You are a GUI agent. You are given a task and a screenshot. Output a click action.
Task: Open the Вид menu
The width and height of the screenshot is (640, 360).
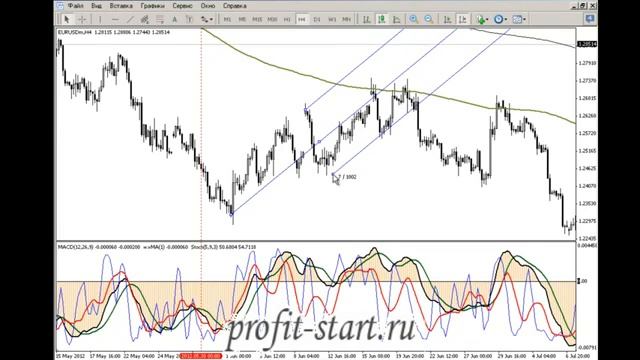coord(96,6)
